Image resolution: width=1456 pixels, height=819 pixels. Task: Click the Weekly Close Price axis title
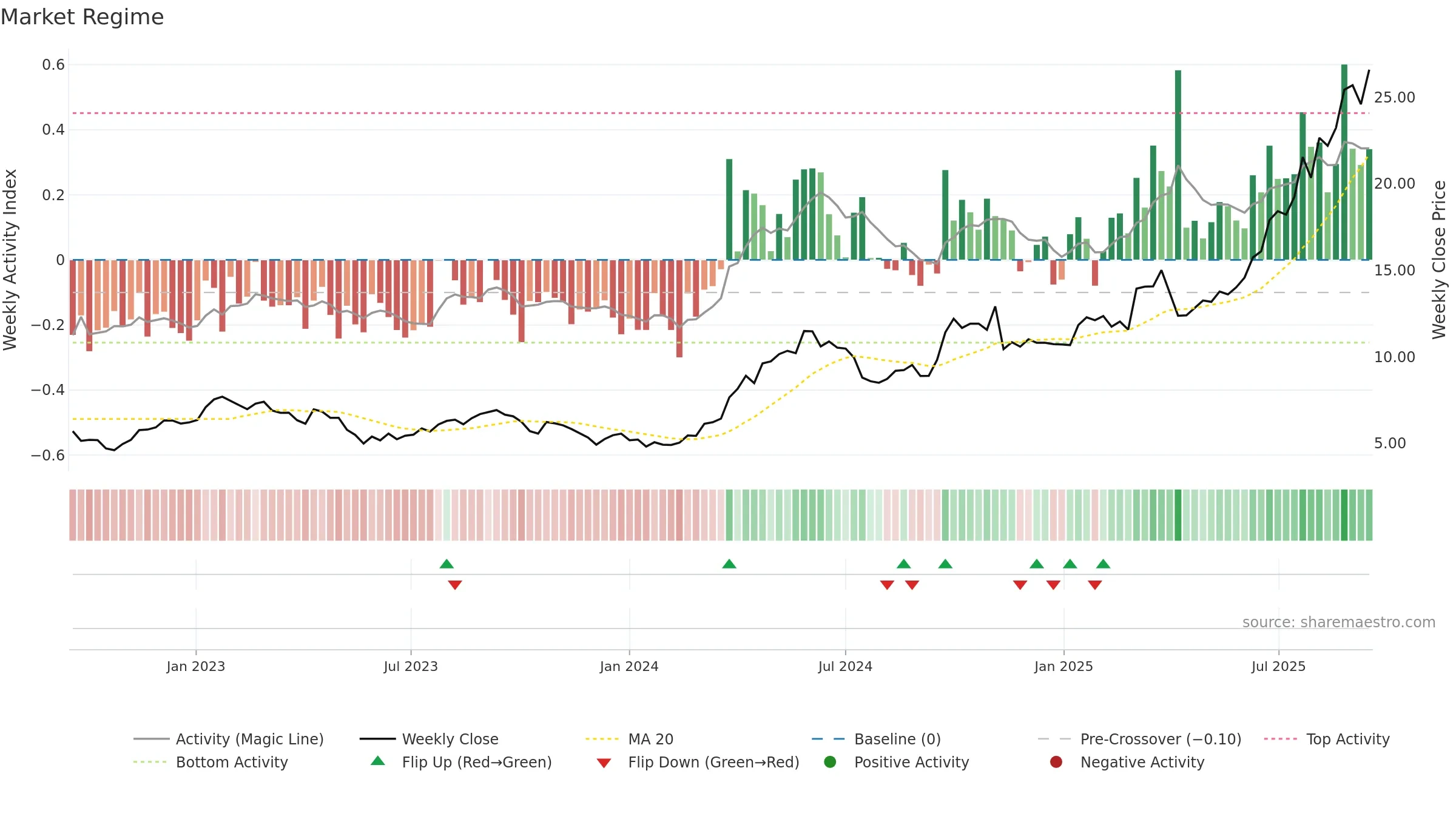click(1439, 260)
